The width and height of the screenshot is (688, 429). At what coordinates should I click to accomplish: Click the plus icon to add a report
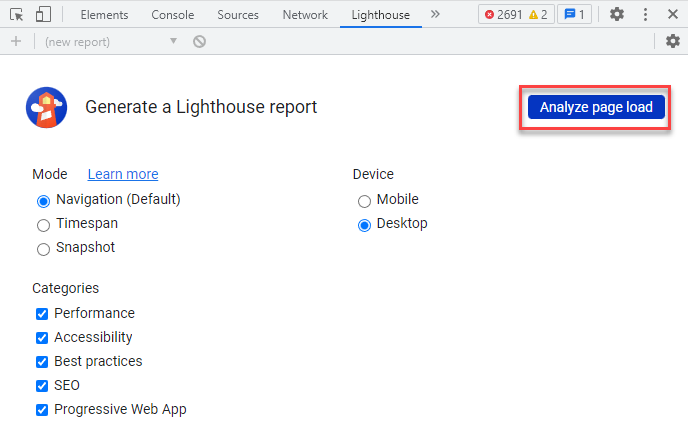[x=16, y=41]
